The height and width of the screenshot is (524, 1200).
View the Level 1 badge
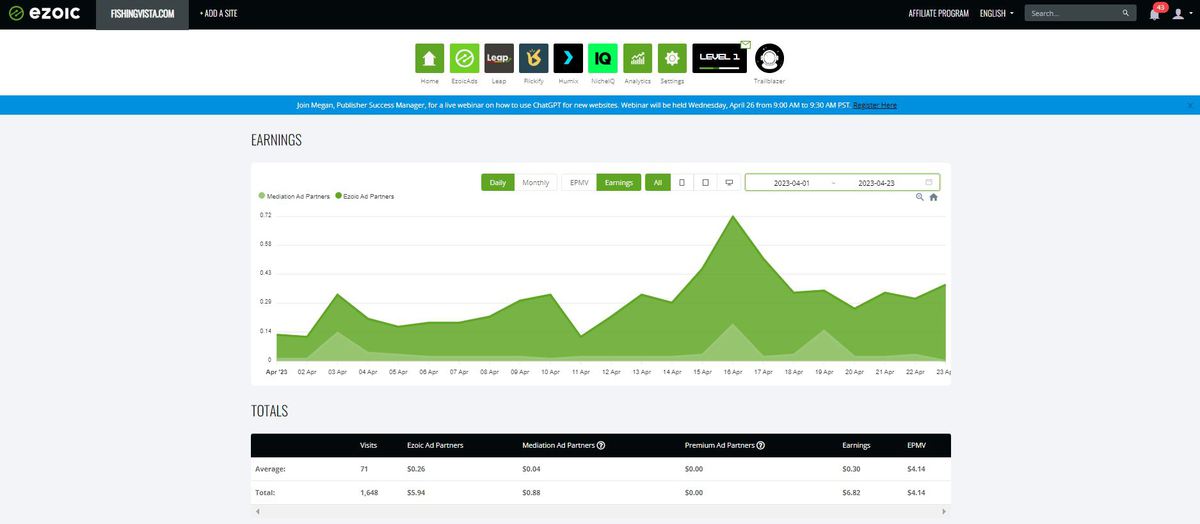click(x=719, y=58)
